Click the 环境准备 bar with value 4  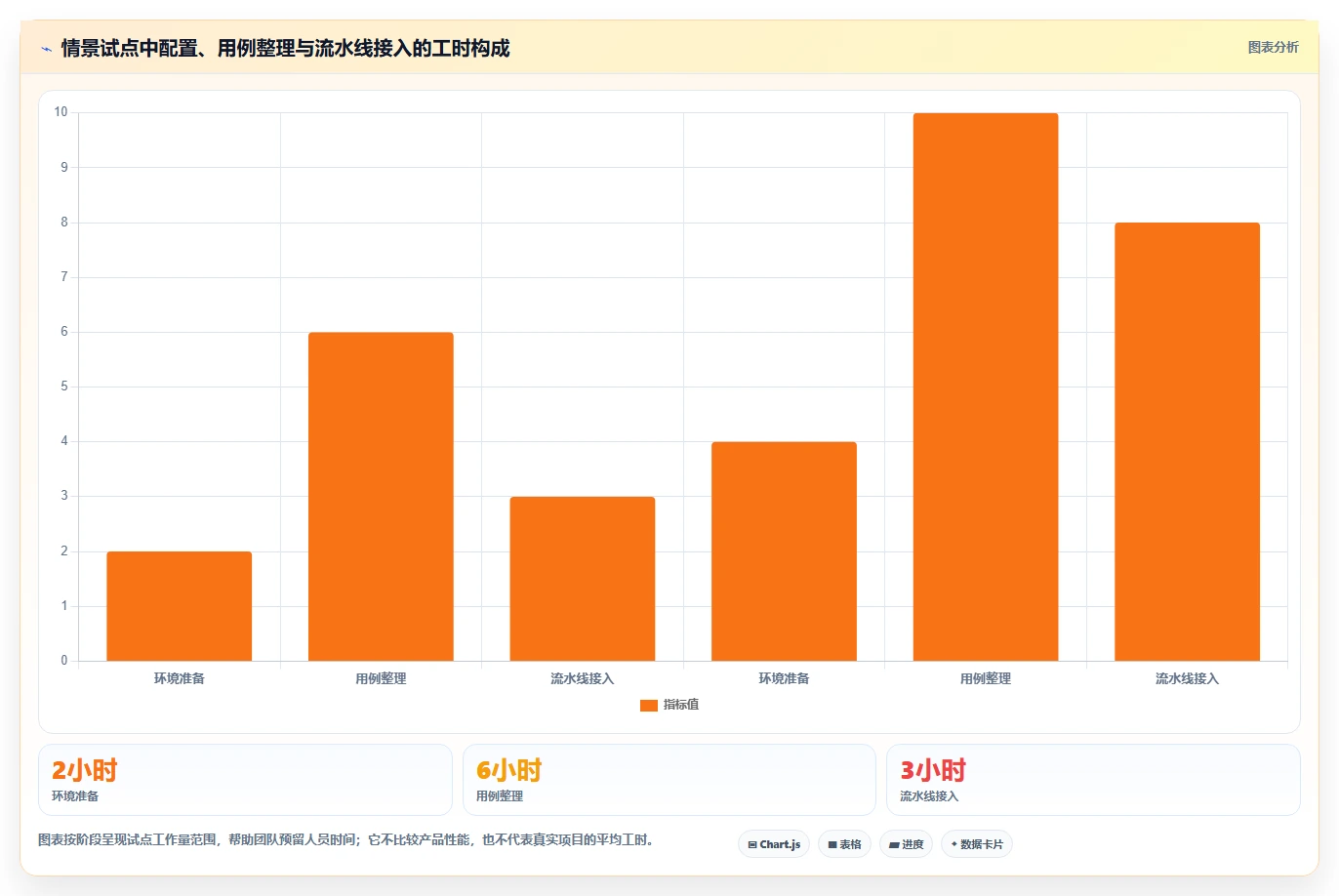click(x=784, y=551)
